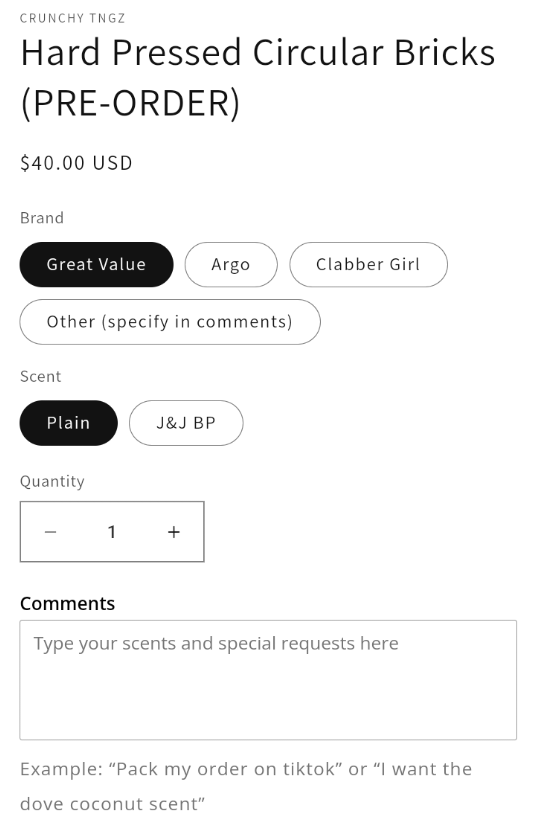The image size is (536, 822).
Task: Click the quantity number field
Action: 112,532
